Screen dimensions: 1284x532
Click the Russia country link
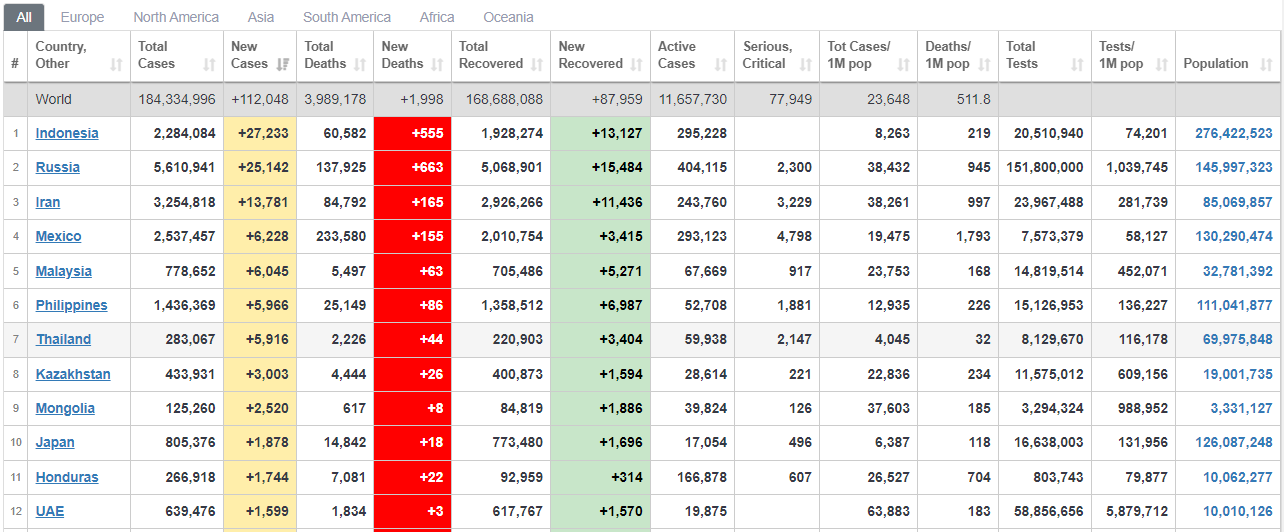point(58,167)
